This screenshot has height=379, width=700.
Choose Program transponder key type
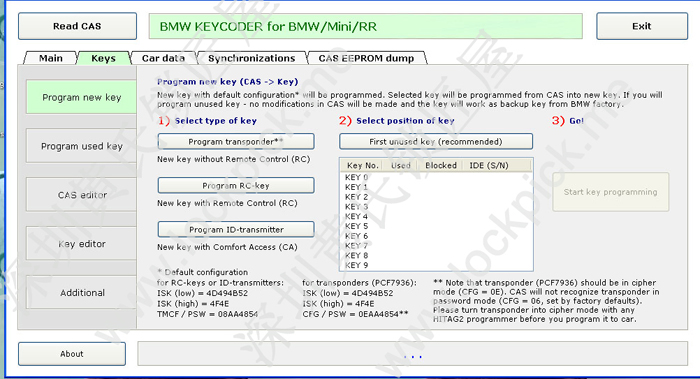tap(236, 142)
